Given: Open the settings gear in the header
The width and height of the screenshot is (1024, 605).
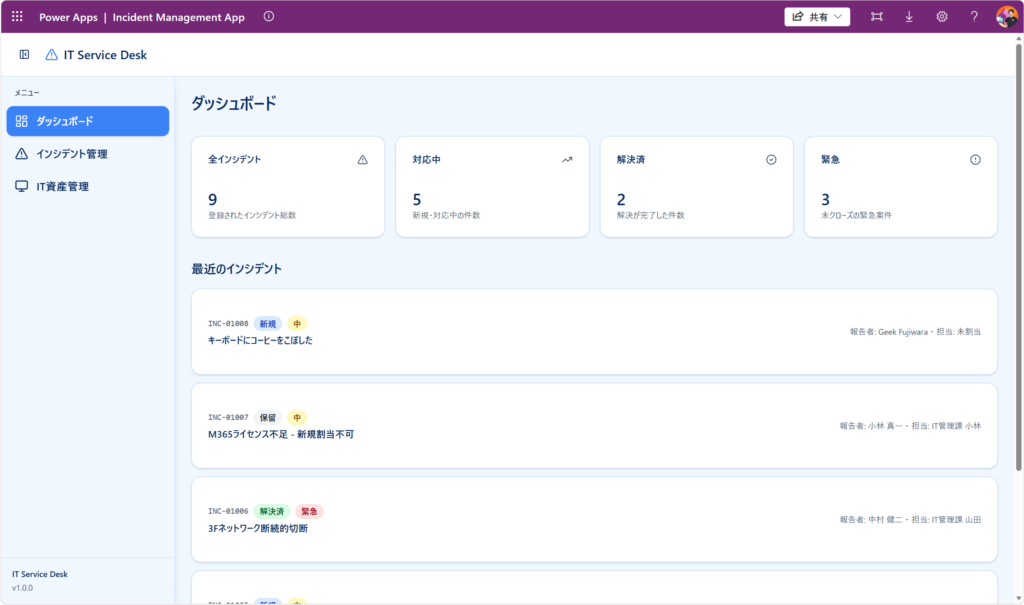Looking at the screenshot, I should pos(941,17).
